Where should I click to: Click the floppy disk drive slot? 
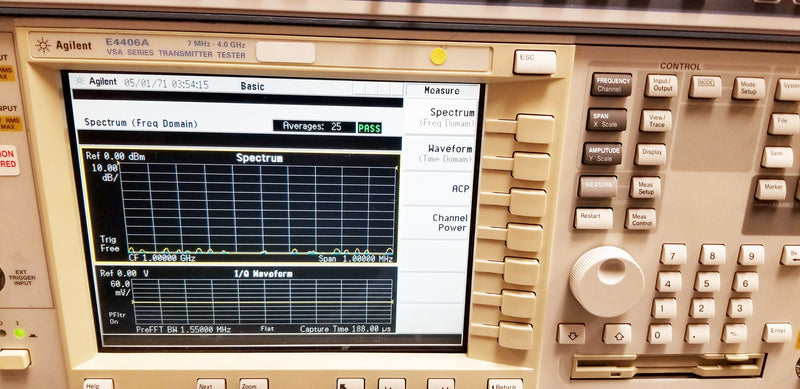pos(668,366)
